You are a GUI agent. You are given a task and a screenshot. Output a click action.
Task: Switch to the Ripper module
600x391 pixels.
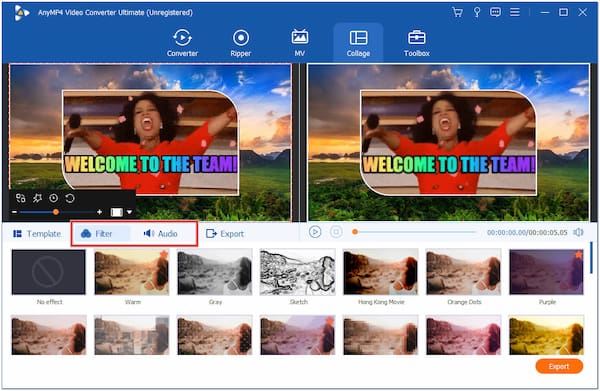pyautogui.click(x=241, y=43)
